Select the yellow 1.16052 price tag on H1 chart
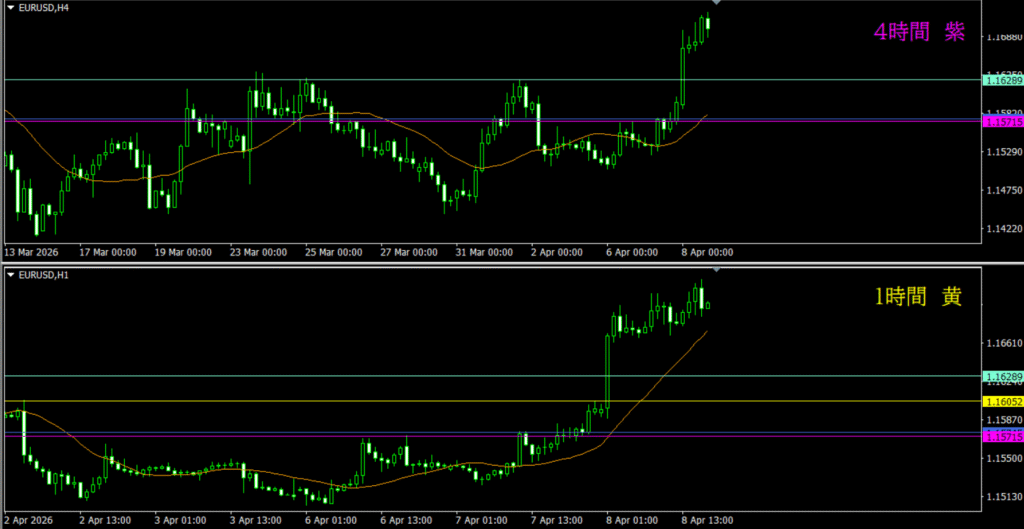The height and width of the screenshot is (529, 1024). point(1003,401)
